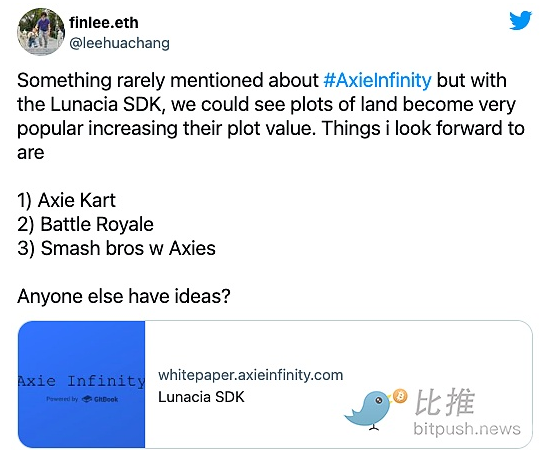Click the 比推 watermark characters

[444, 402]
